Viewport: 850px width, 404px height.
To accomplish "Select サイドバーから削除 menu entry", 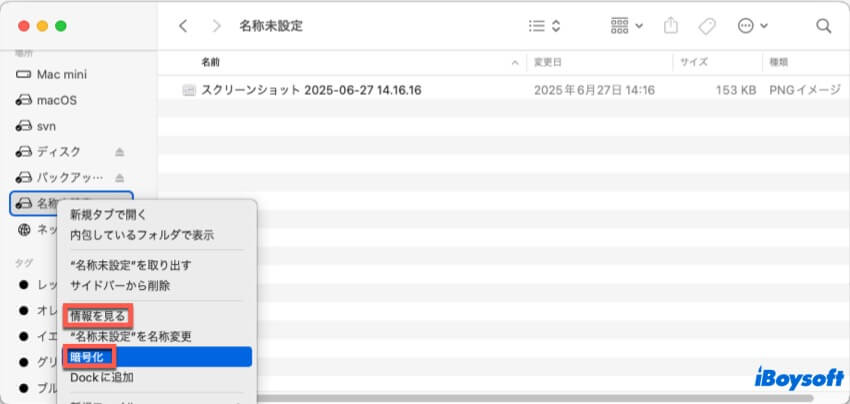I will 120,285.
